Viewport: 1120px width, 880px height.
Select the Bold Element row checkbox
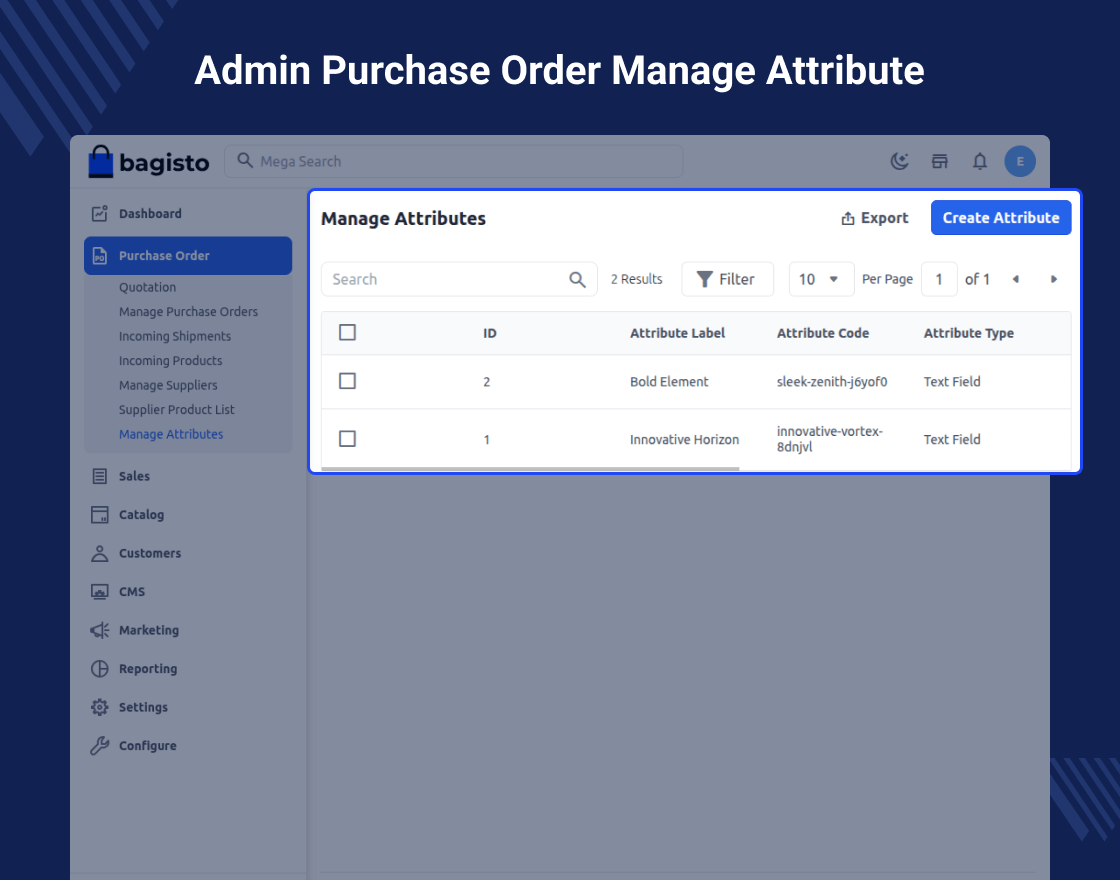click(347, 381)
